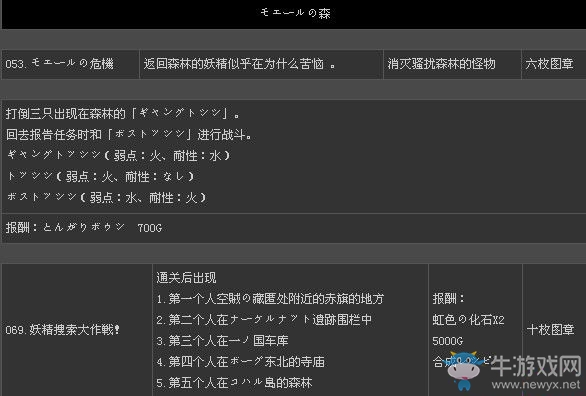Click step 5 第五个人在コハル島的森林

(234, 383)
